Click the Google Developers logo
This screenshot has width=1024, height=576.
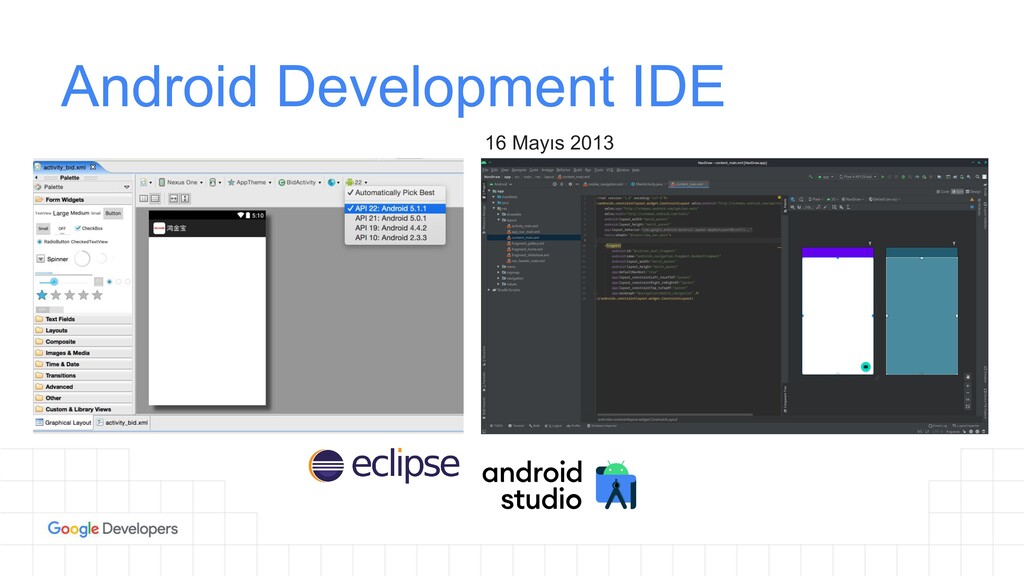112,528
